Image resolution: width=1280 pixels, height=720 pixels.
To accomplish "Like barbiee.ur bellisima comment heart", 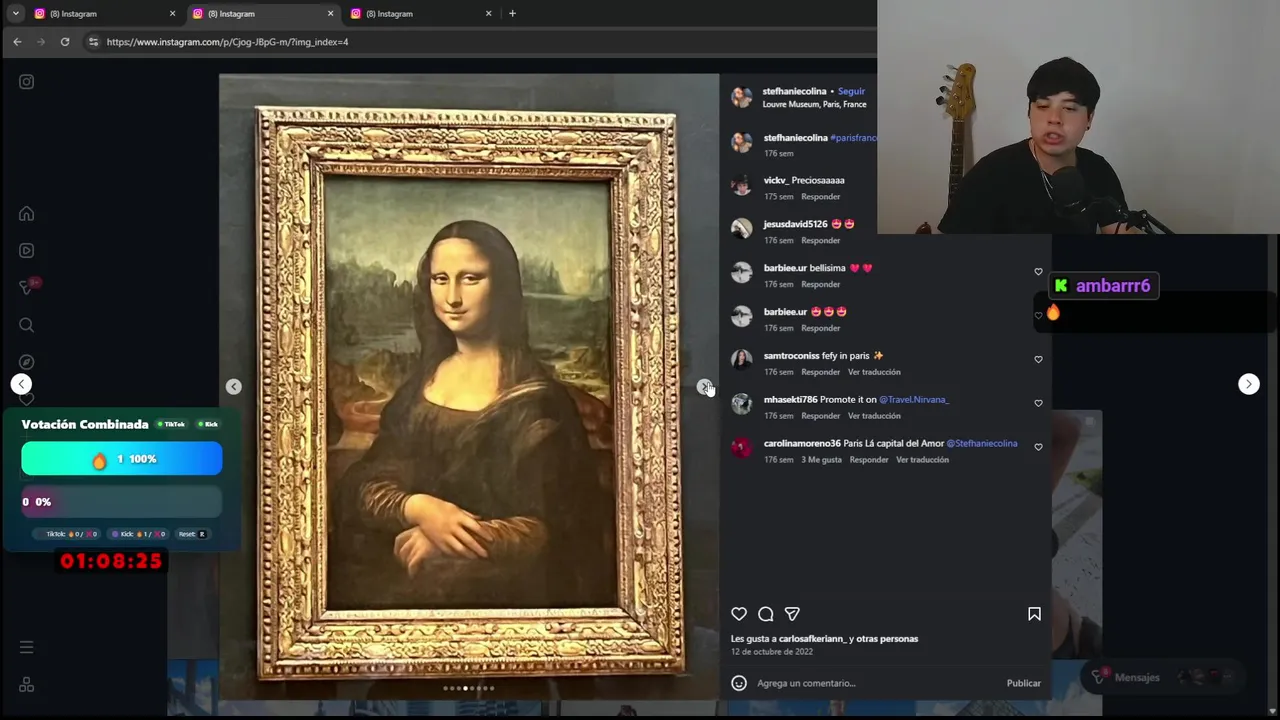I will 1038,272.
